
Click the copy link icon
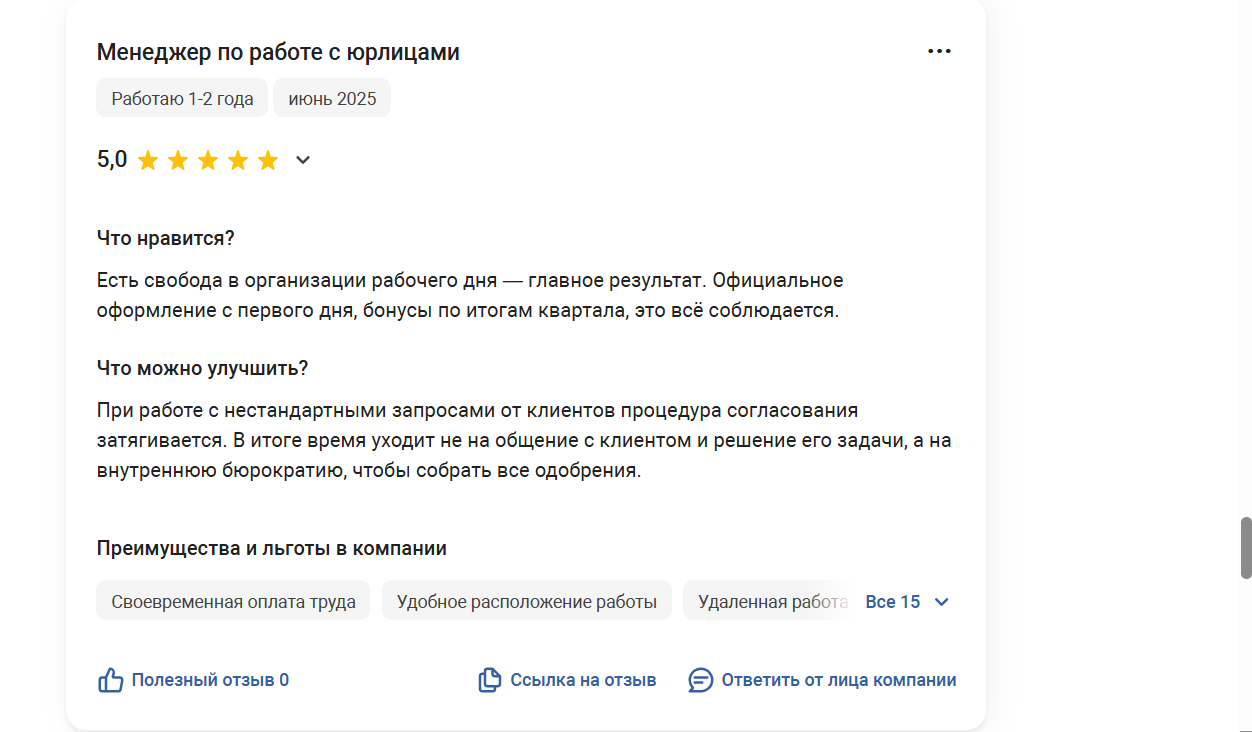[x=489, y=680]
